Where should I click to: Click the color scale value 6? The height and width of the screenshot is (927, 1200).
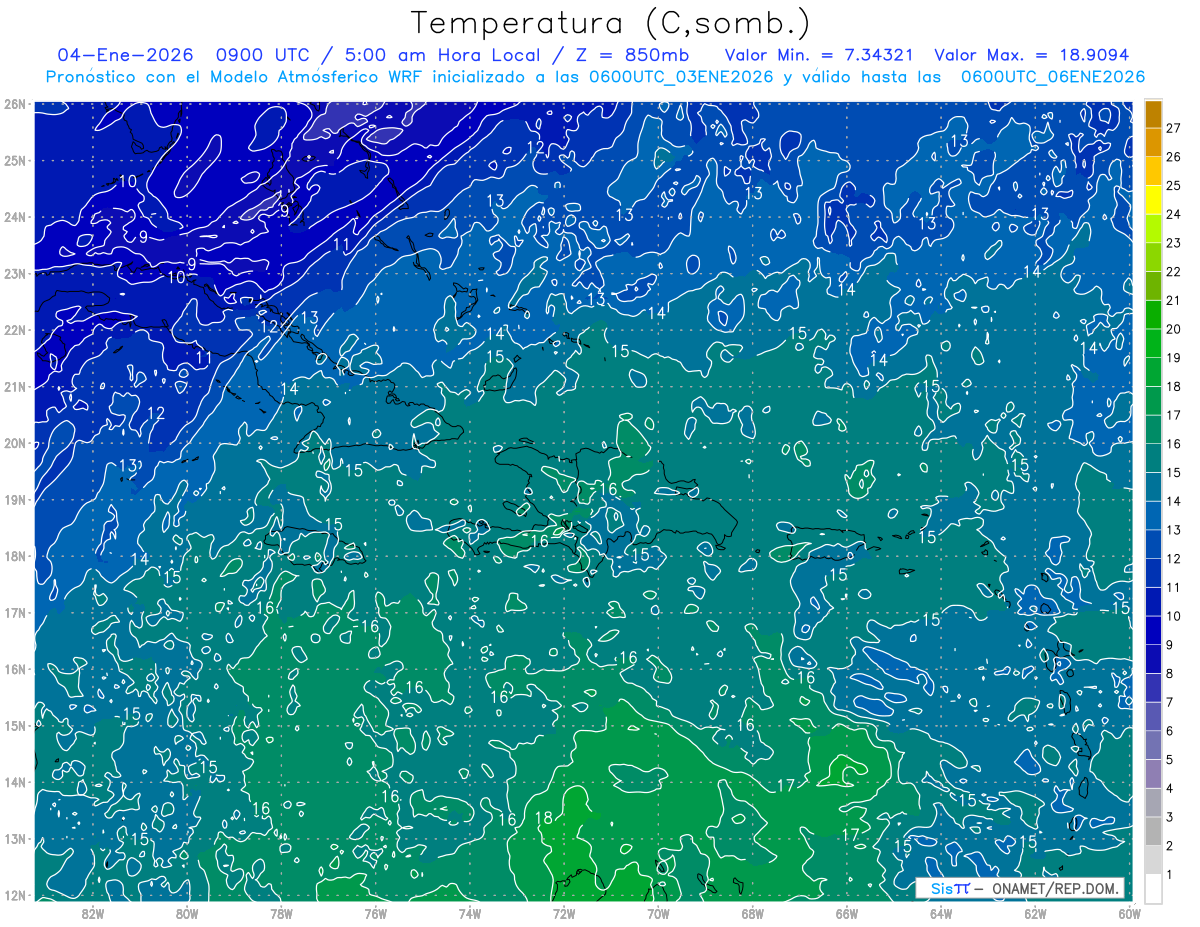pyautogui.click(x=1172, y=731)
